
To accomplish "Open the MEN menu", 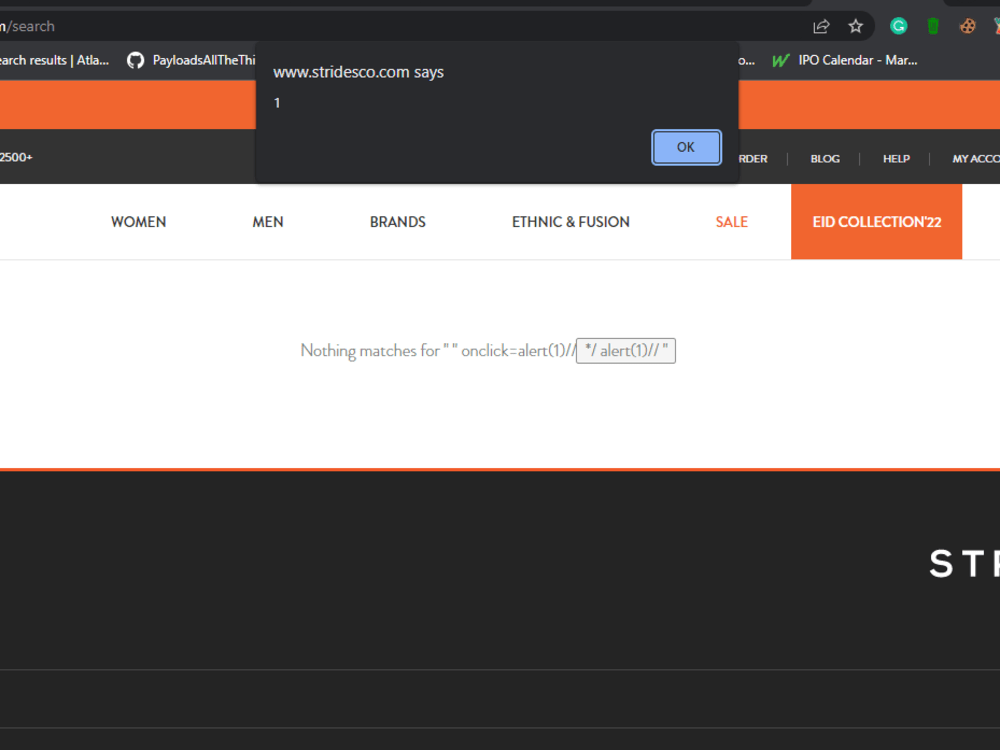I will [x=268, y=222].
